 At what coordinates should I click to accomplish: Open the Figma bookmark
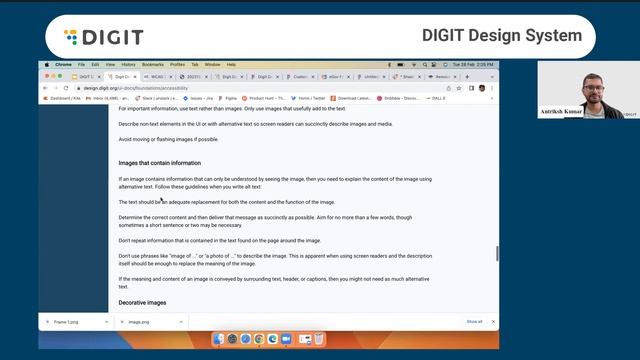tap(228, 98)
